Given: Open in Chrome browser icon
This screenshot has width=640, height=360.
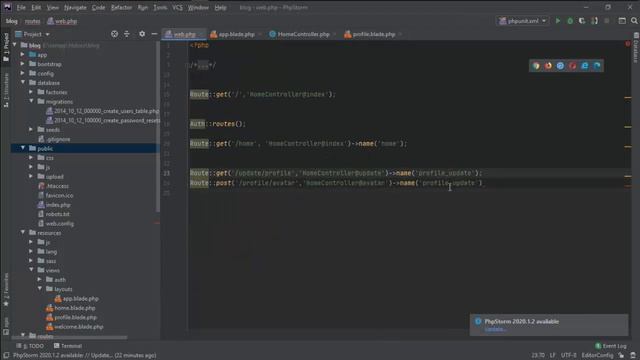Looking at the screenshot, I should click(x=536, y=66).
